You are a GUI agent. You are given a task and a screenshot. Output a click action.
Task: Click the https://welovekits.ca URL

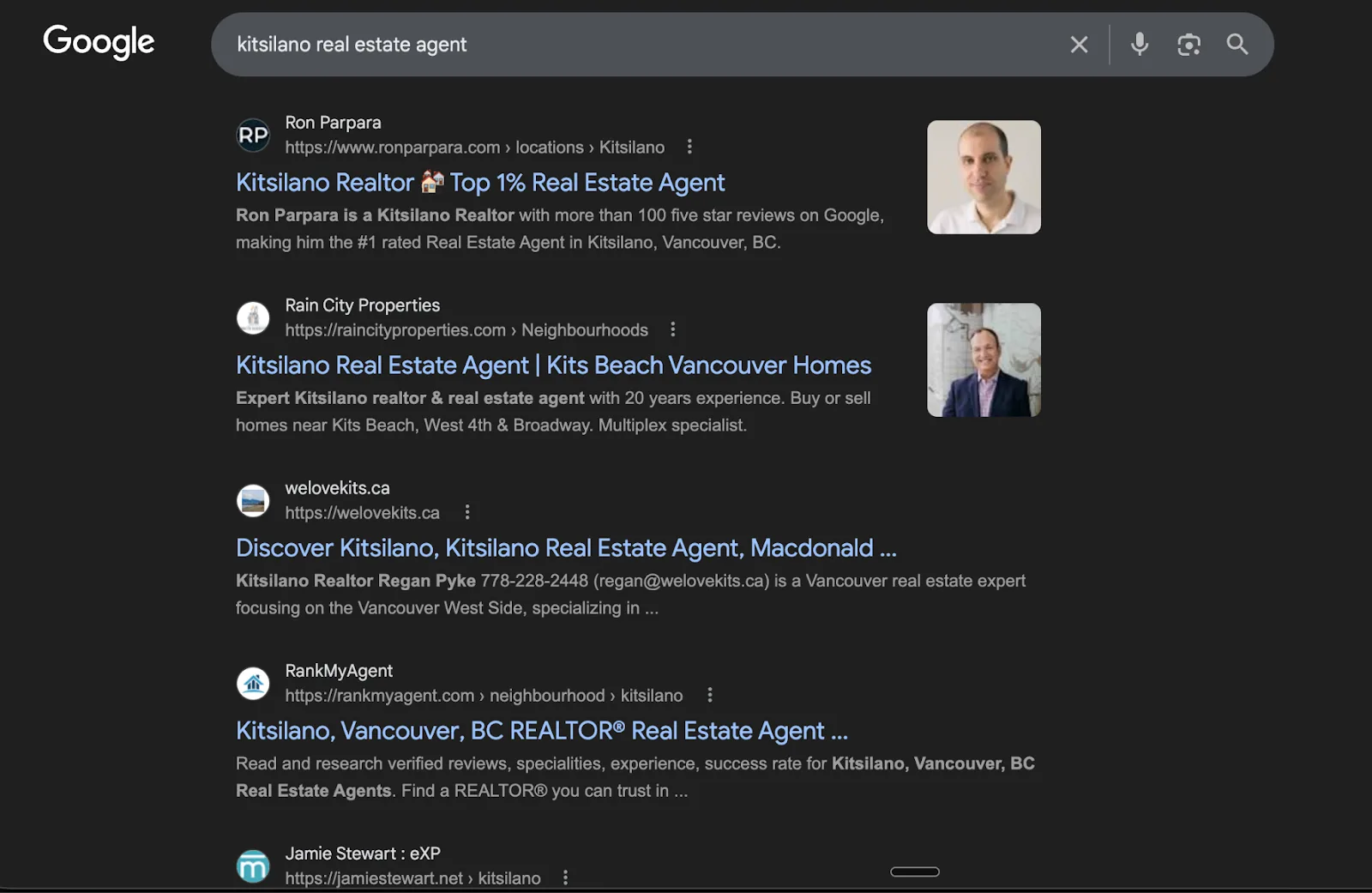coord(362,513)
